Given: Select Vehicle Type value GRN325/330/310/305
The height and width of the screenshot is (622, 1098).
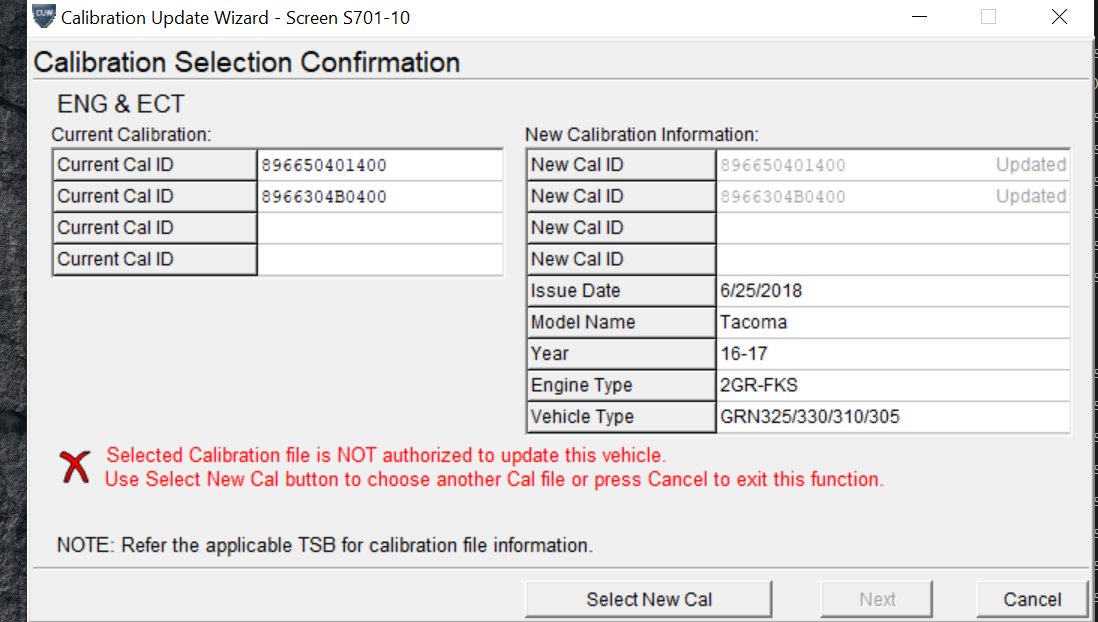Looking at the screenshot, I should click(810, 417).
